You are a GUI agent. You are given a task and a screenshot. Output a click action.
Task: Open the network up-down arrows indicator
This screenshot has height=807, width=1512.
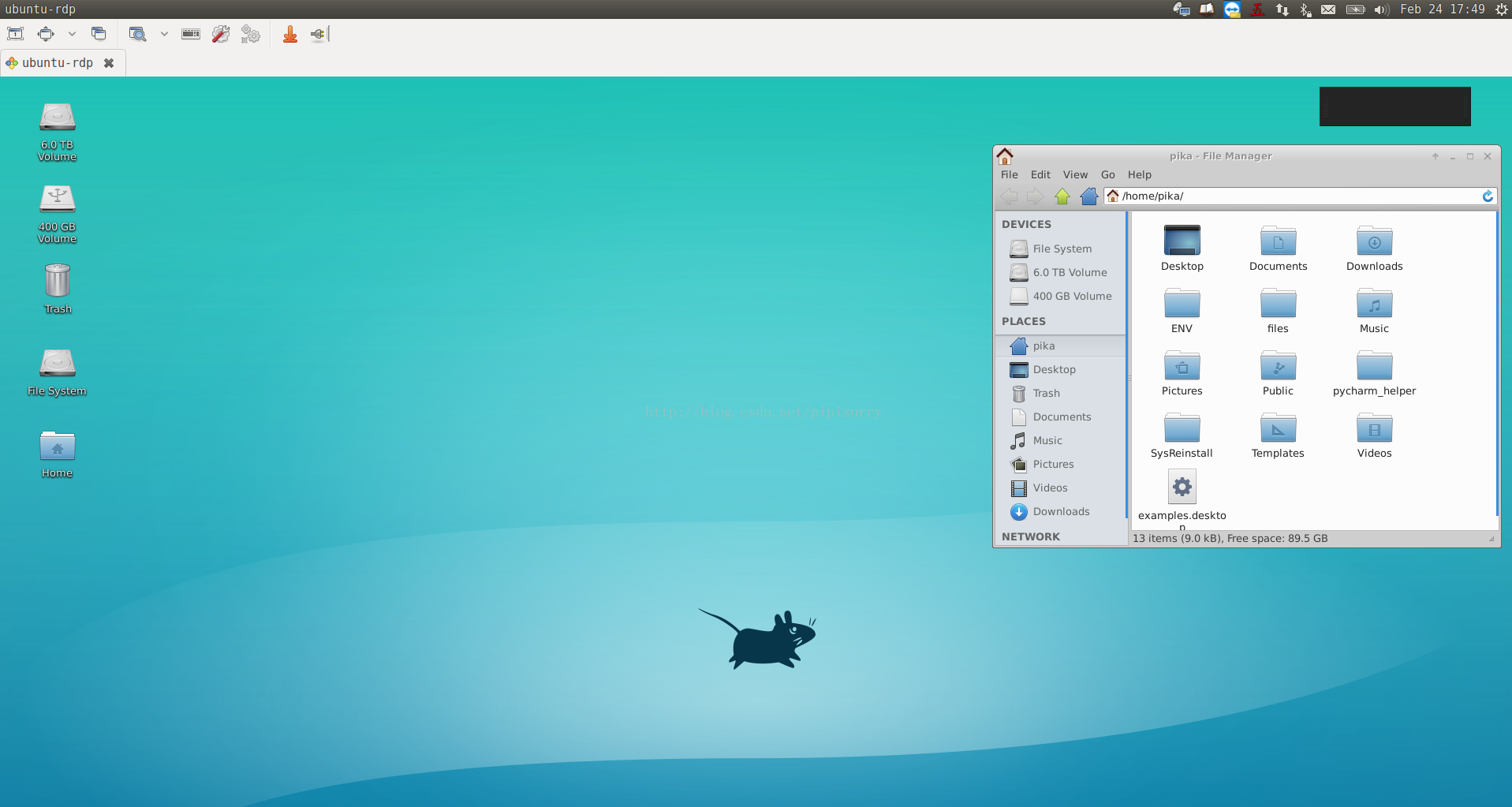pos(1282,9)
